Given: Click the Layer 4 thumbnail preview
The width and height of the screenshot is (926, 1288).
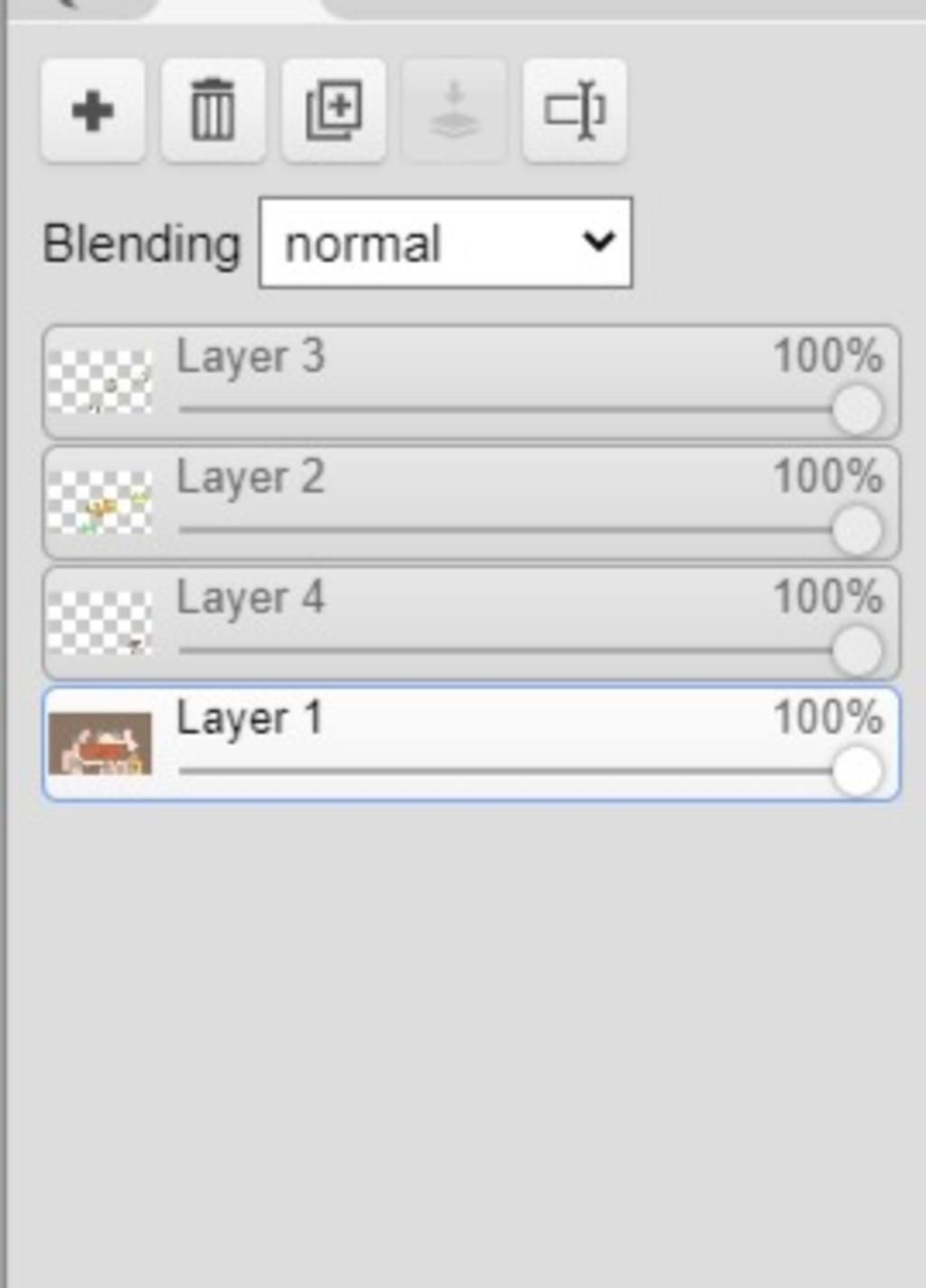Looking at the screenshot, I should point(99,623).
